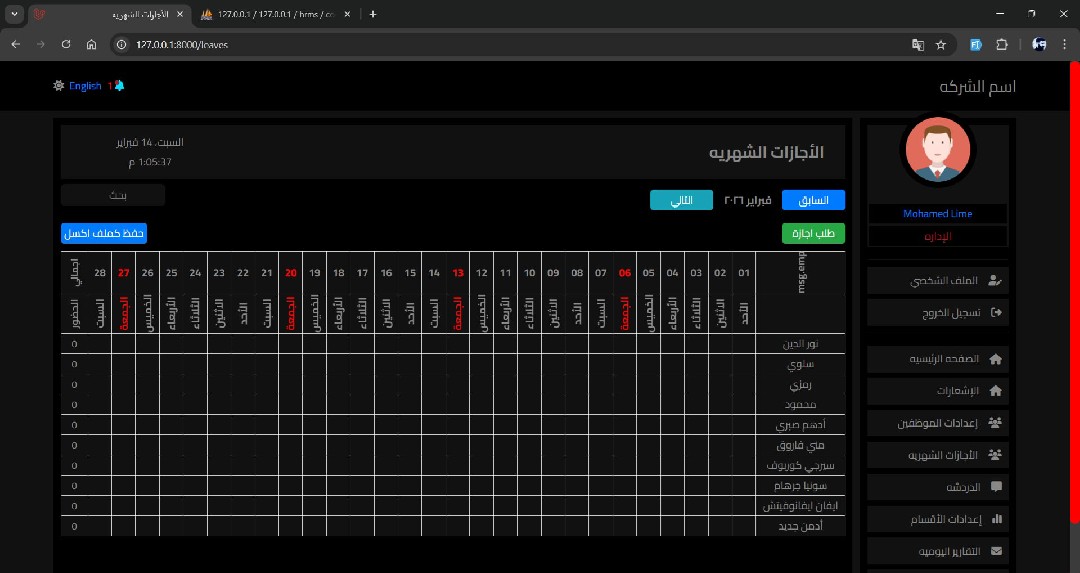1080x573 pixels.
Task: Click employee name مي فاروق
Action: 800,445
